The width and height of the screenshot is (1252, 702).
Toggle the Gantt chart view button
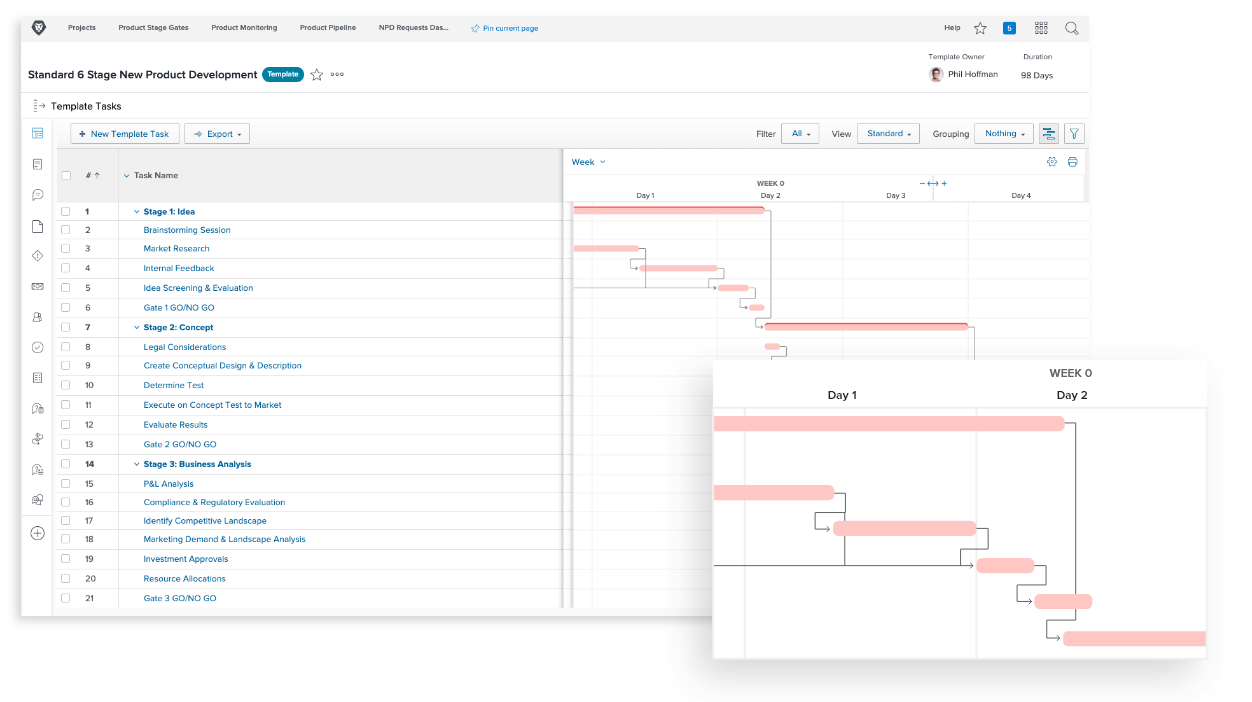tap(1049, 133)
